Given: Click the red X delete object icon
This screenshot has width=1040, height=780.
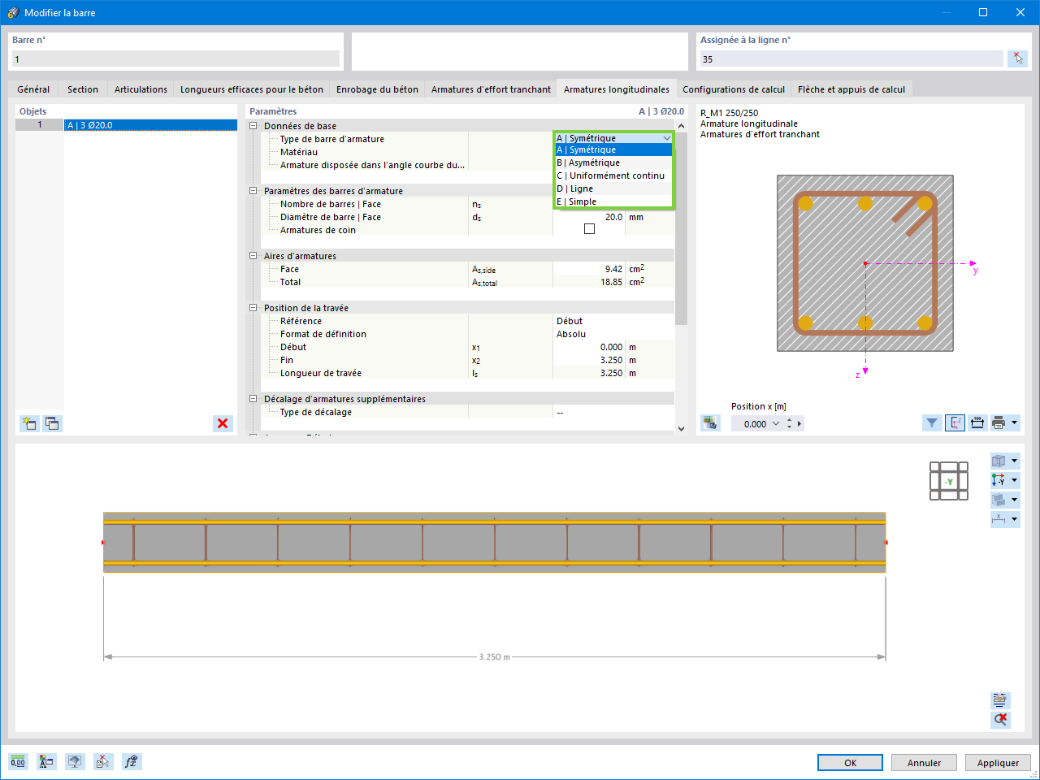Looking at the screenshot, I should pos(223,423).
